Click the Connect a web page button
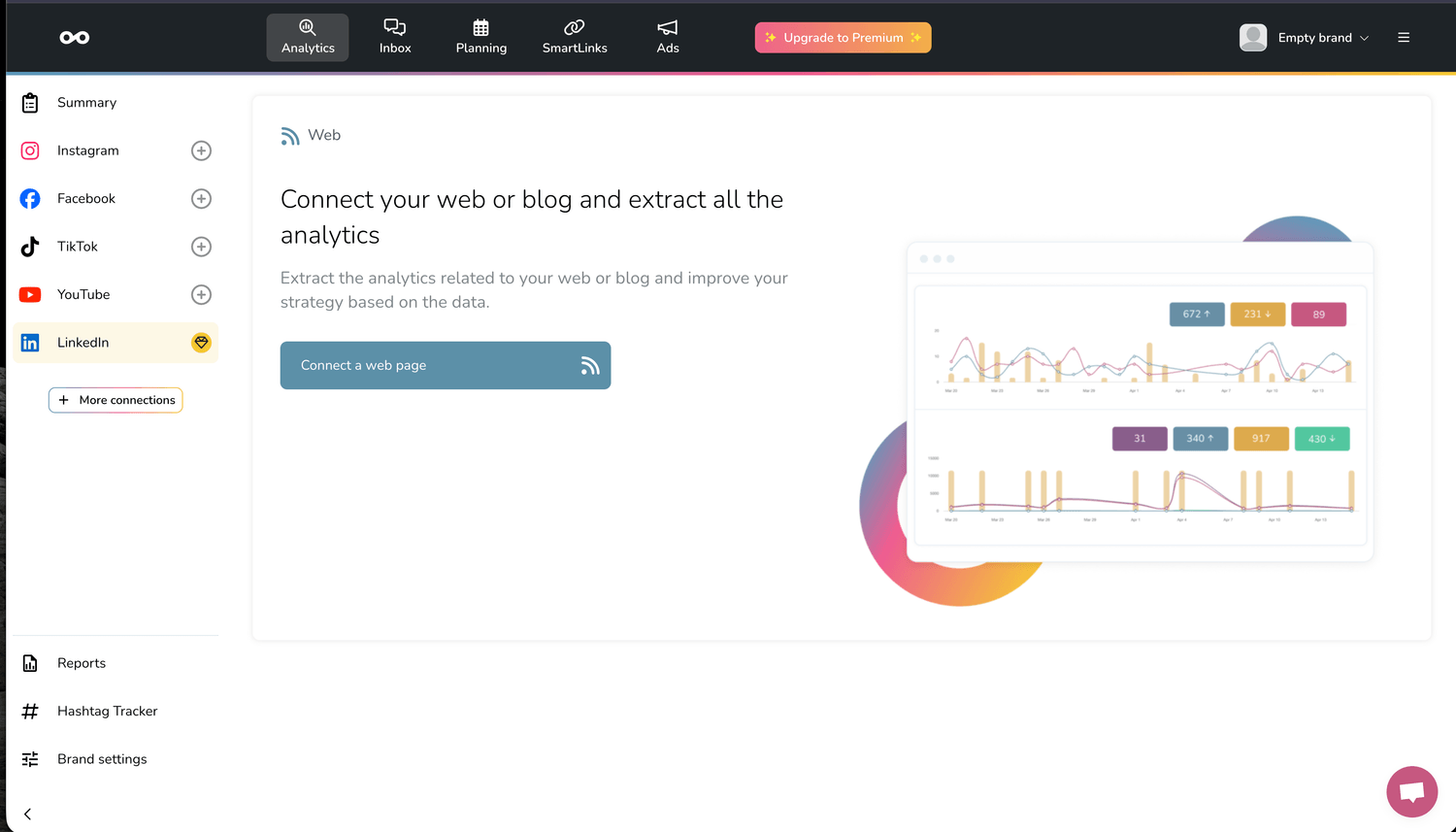 point(446,365)
